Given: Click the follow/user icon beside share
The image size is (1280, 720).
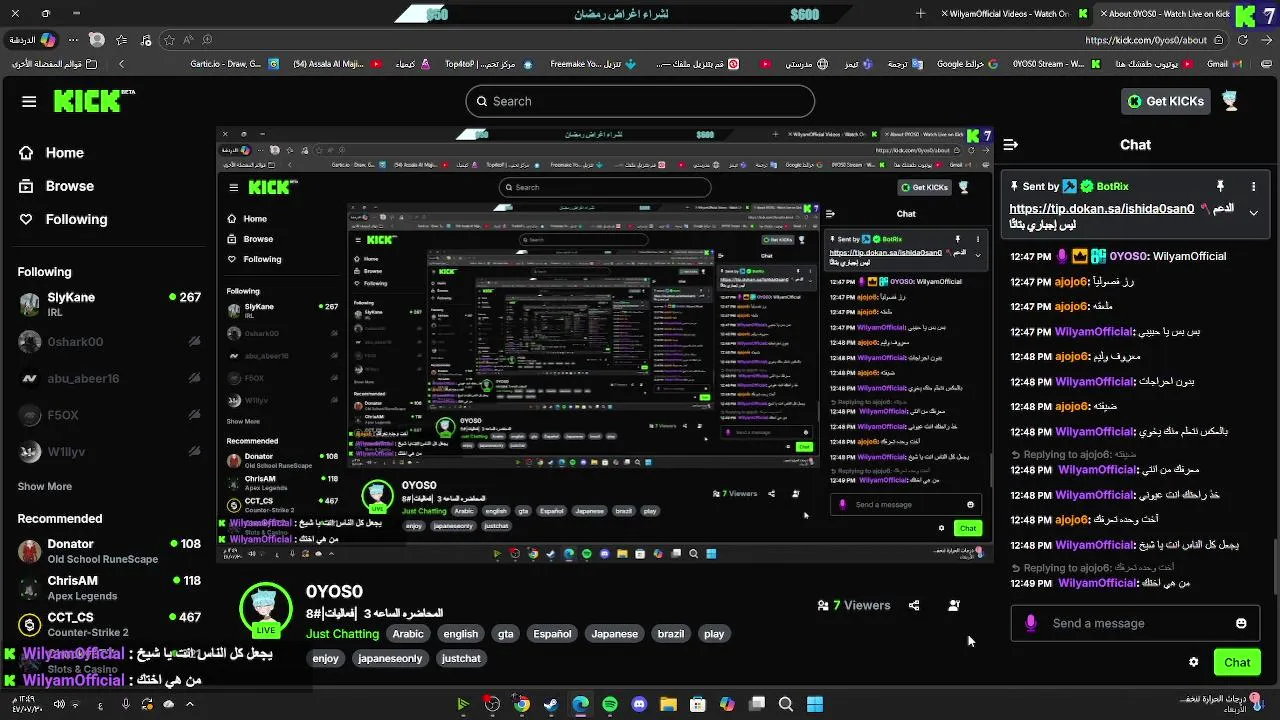Looking at the screenshot, I should (953, 605).
